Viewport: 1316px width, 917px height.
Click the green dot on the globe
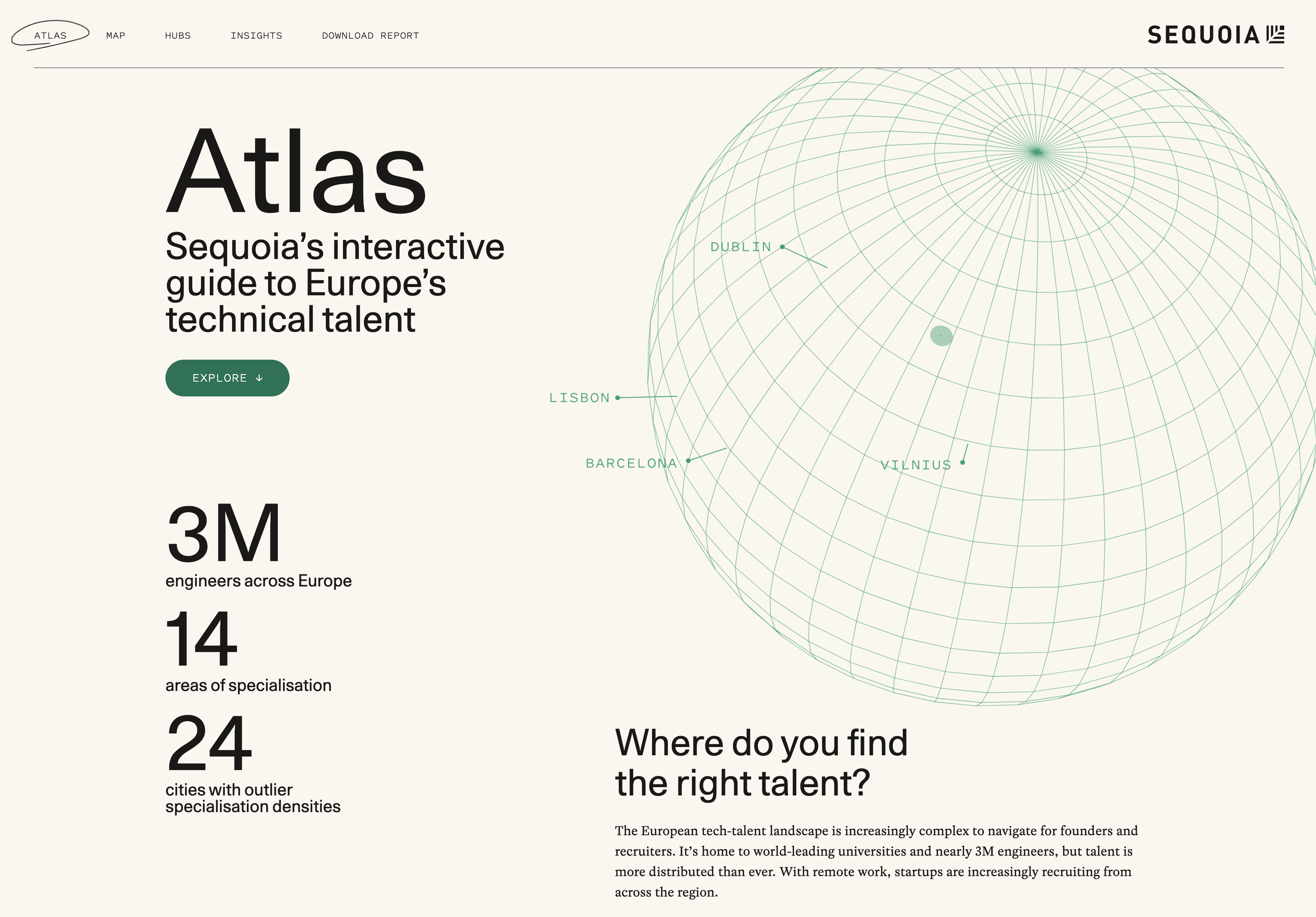[x=941, y=336]
